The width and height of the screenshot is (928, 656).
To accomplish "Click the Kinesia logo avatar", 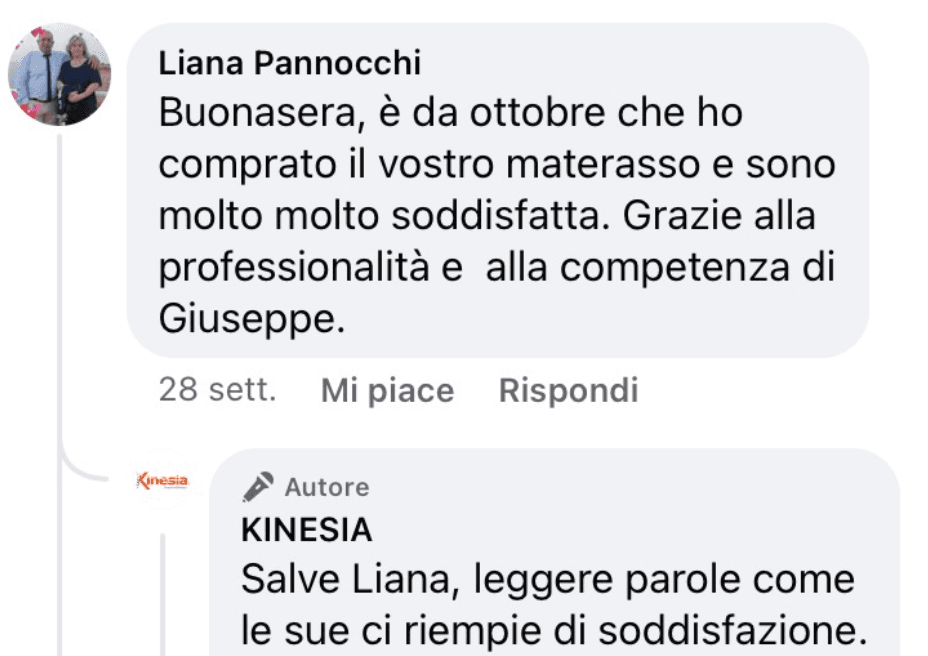I will click(161, 481).
